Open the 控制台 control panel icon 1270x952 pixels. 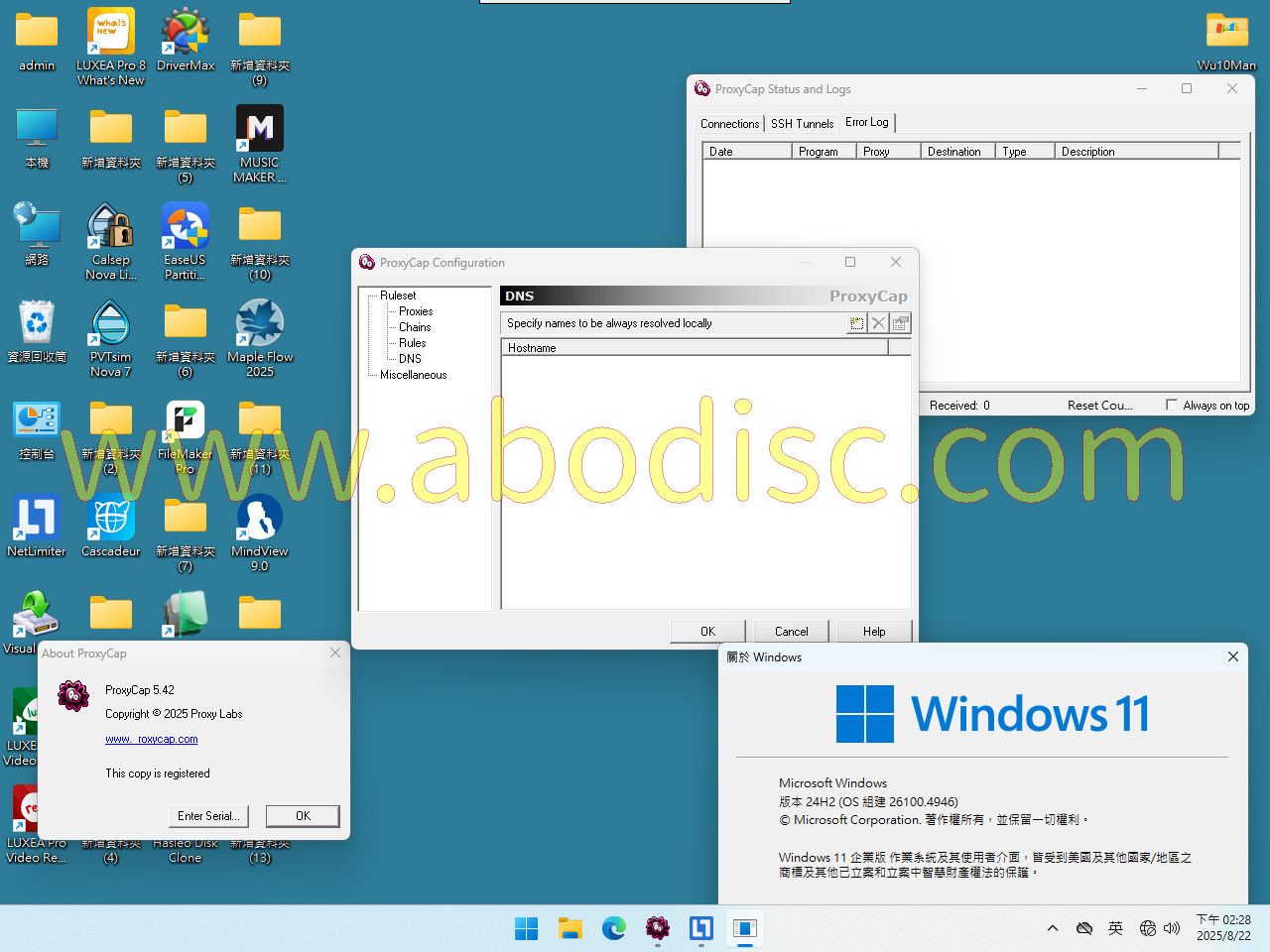click(37, 428)
